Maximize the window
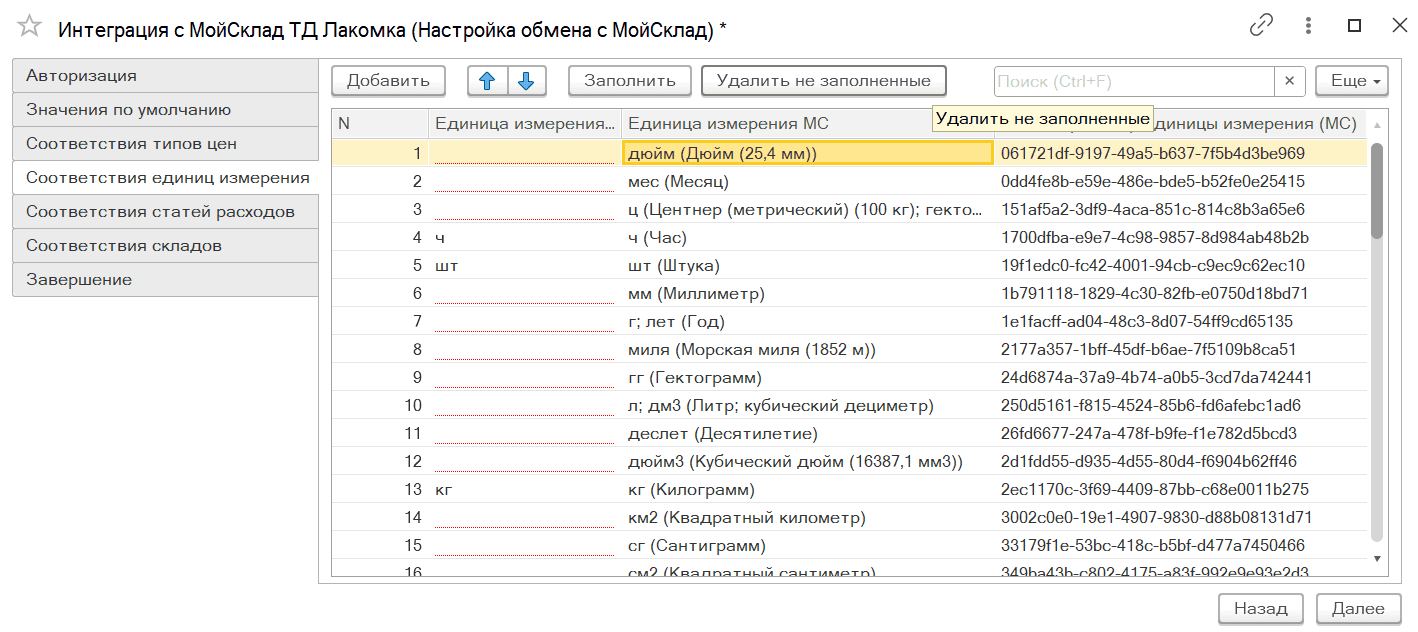 click(x=1354, y=26)
